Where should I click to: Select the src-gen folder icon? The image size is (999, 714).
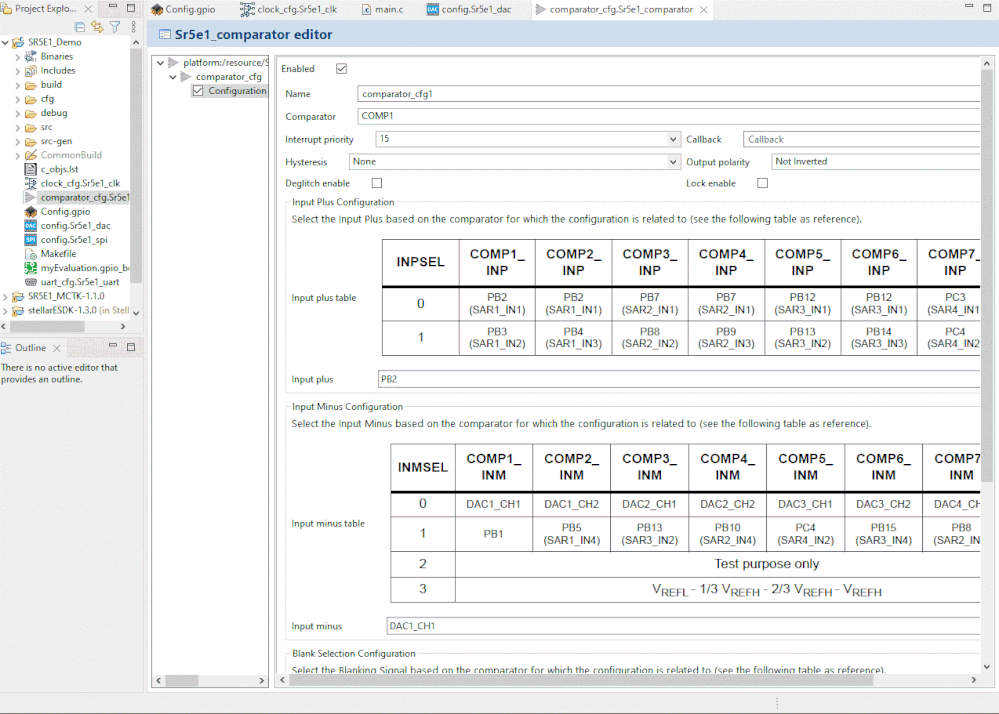[31, 141]
